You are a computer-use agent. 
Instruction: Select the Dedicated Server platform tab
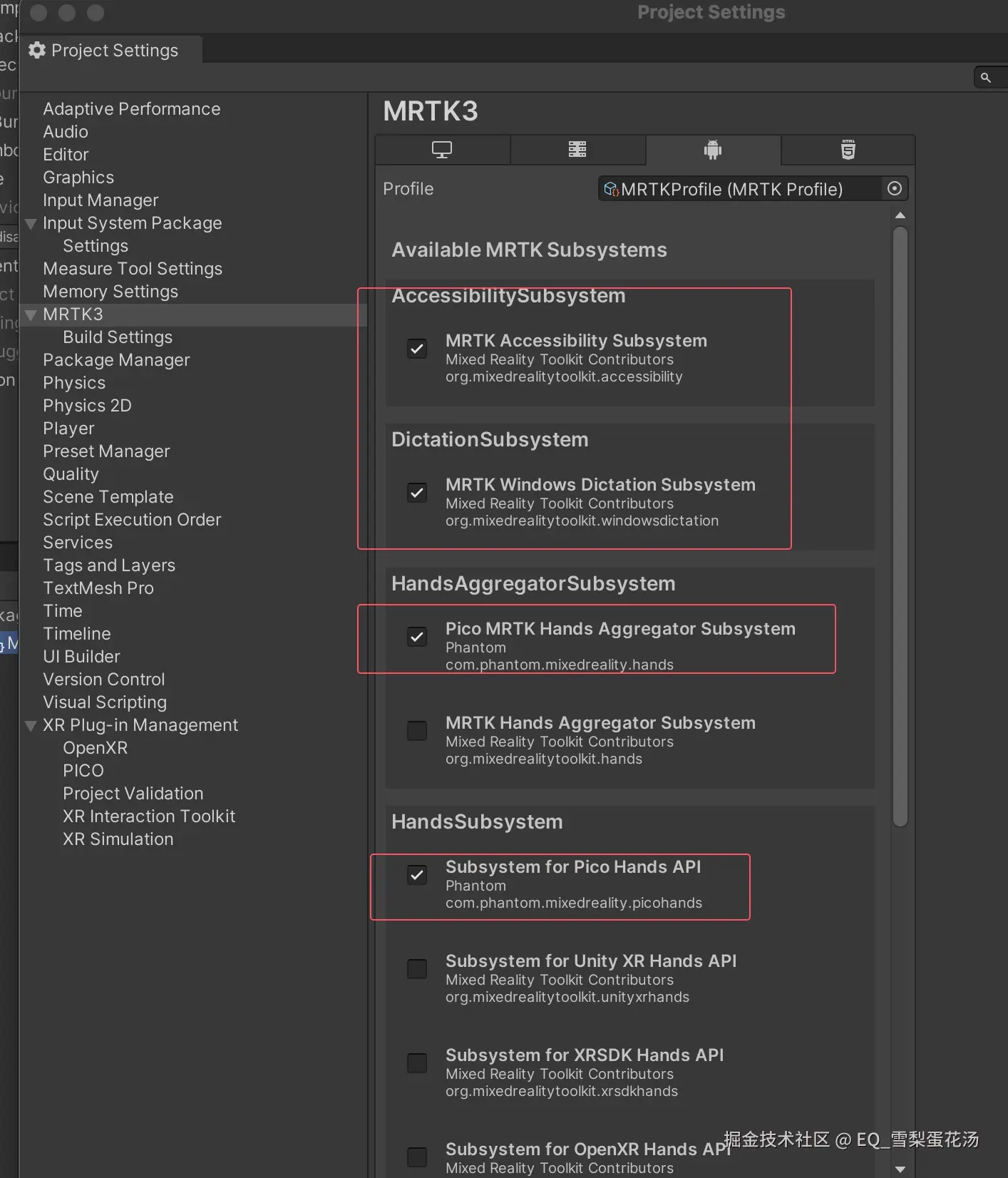(577, 150)
